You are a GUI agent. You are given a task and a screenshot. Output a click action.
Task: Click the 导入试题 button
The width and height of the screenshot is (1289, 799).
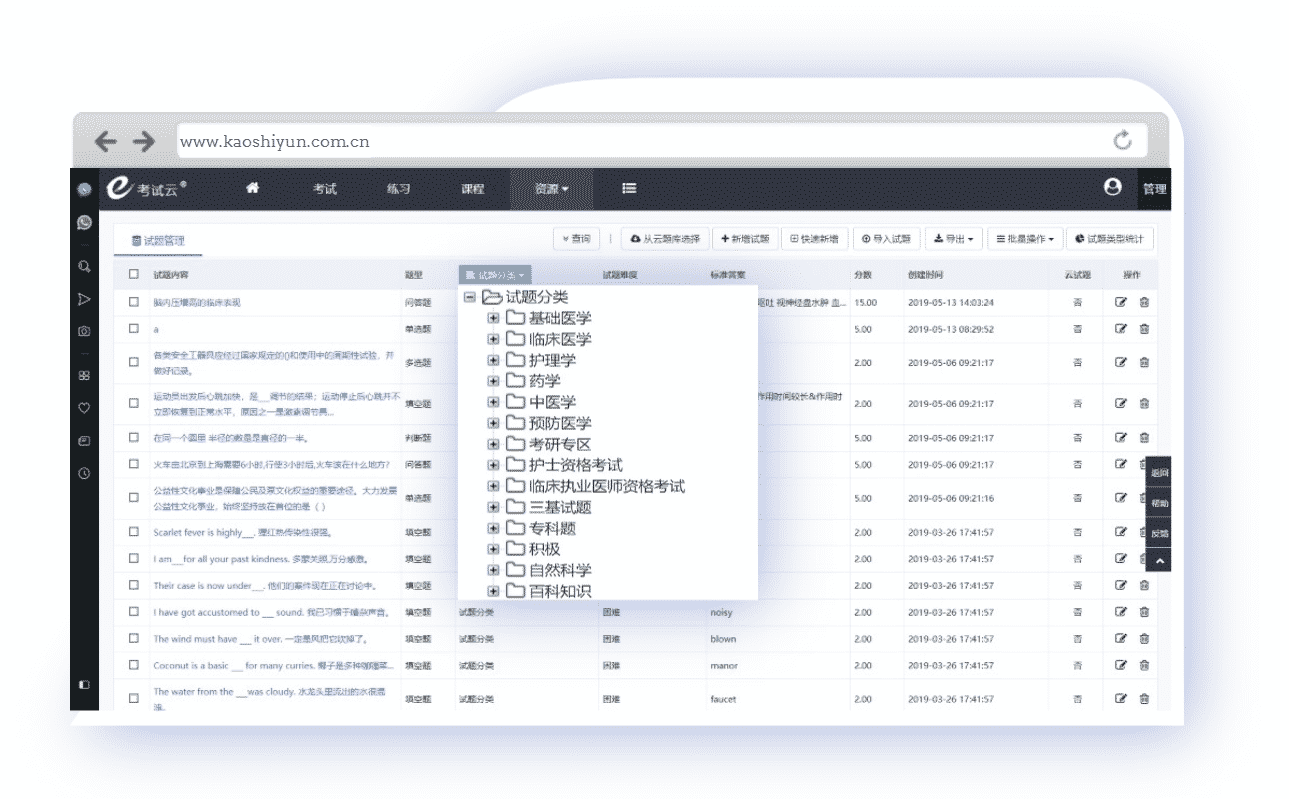pos(885,239)
